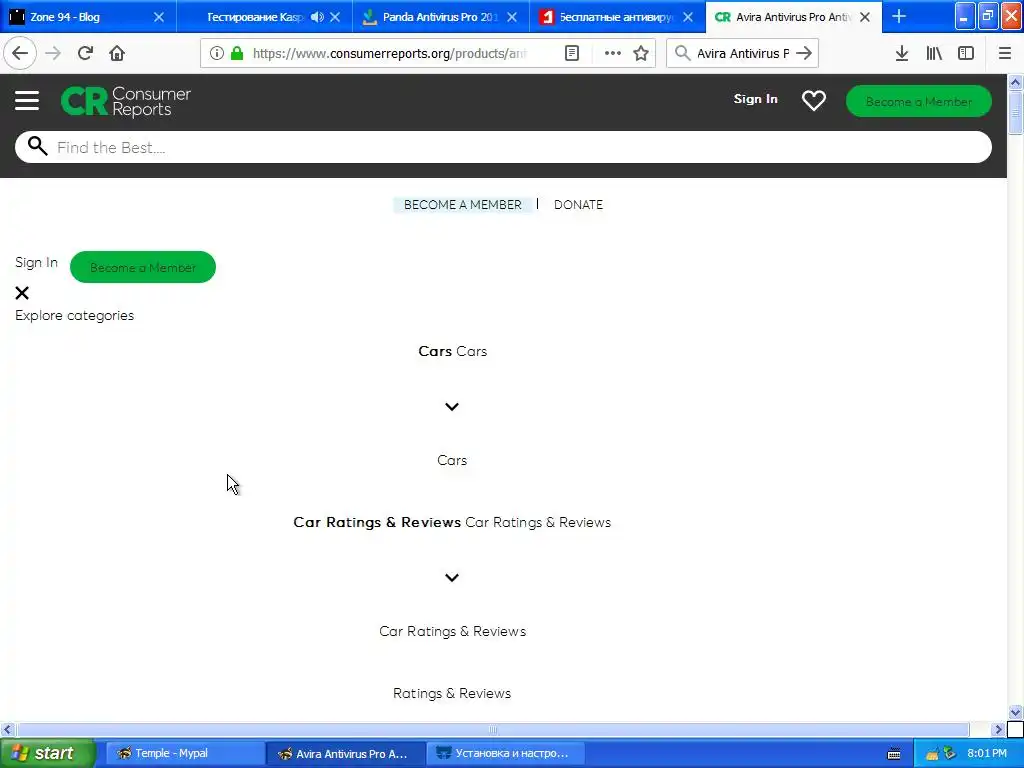Click header Become a Member button
The height and width of the screenshot is (768, 1024).
919,101
